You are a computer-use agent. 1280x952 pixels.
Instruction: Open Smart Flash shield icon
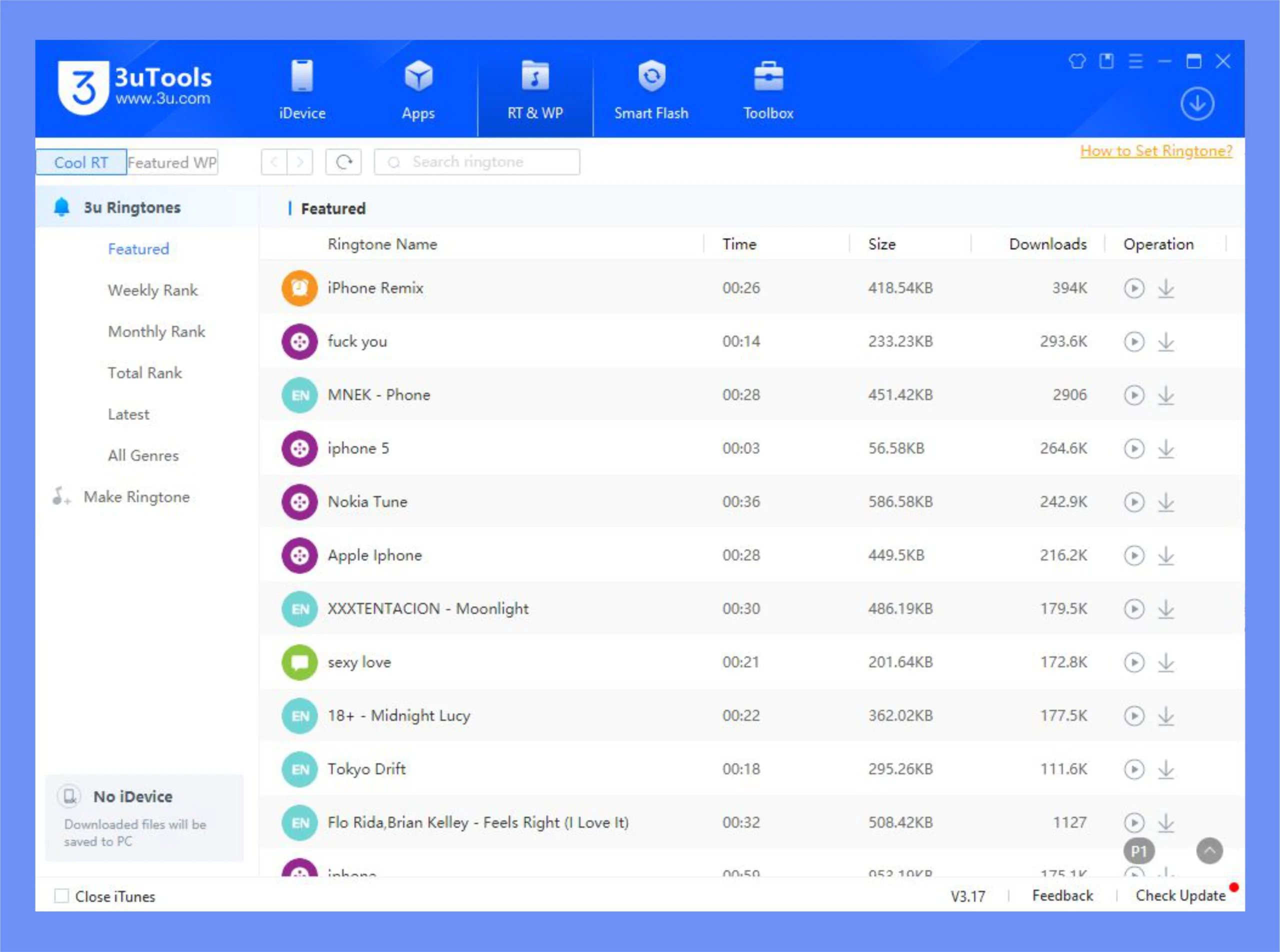(x=651, y=76)
